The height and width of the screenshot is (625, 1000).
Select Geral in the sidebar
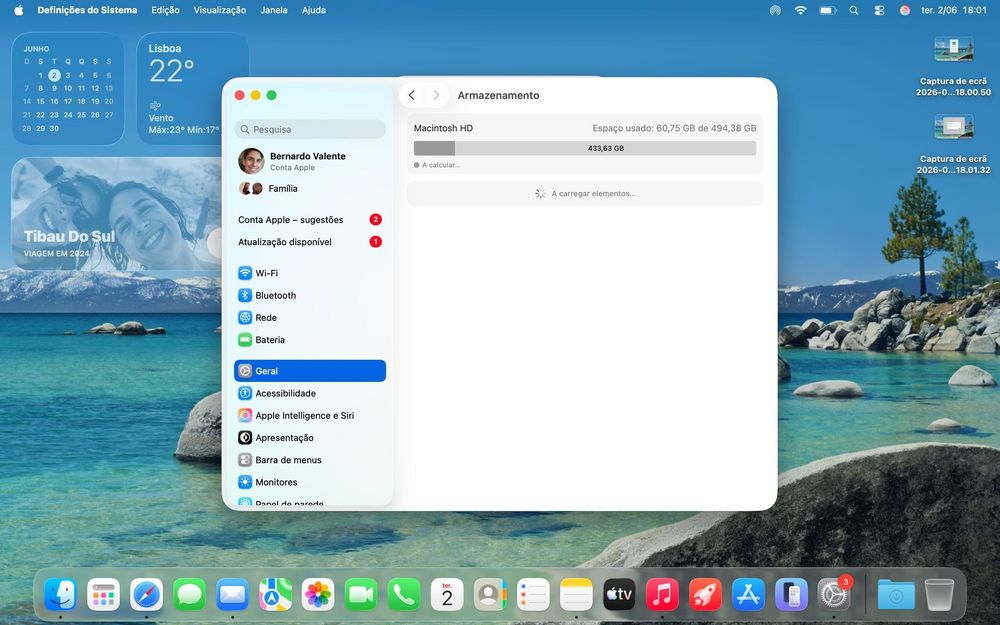310,371
